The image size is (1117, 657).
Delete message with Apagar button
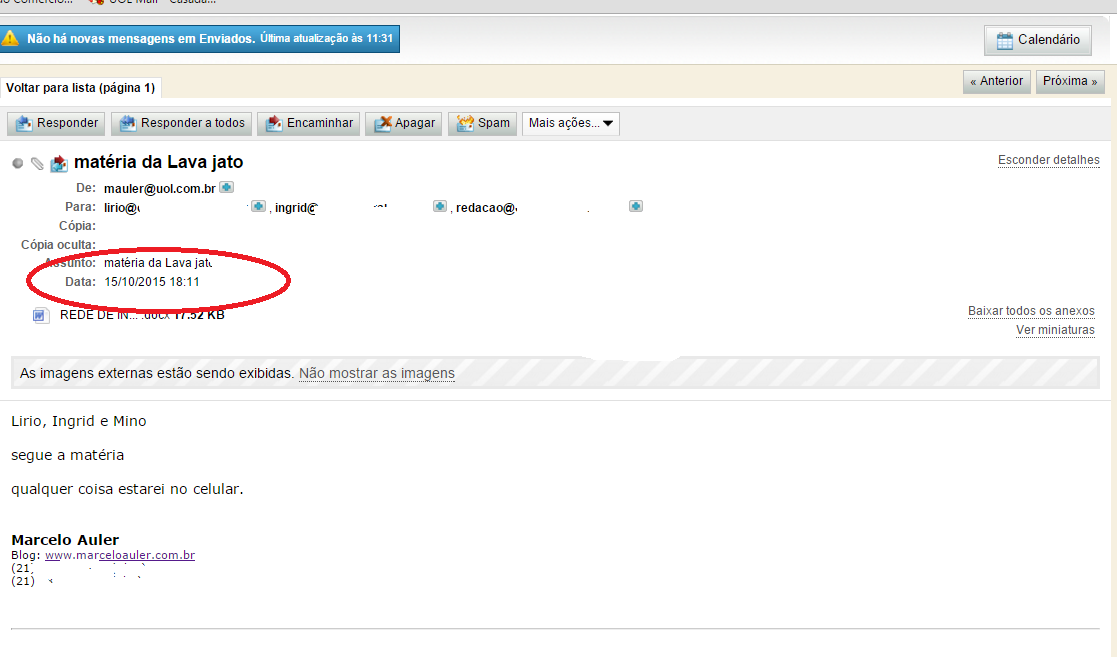(x=404, y=123)
